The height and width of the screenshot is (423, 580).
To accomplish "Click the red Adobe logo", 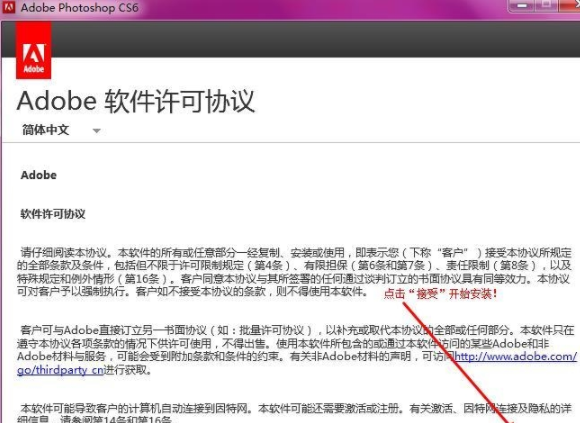I will [x=33, y=50].
